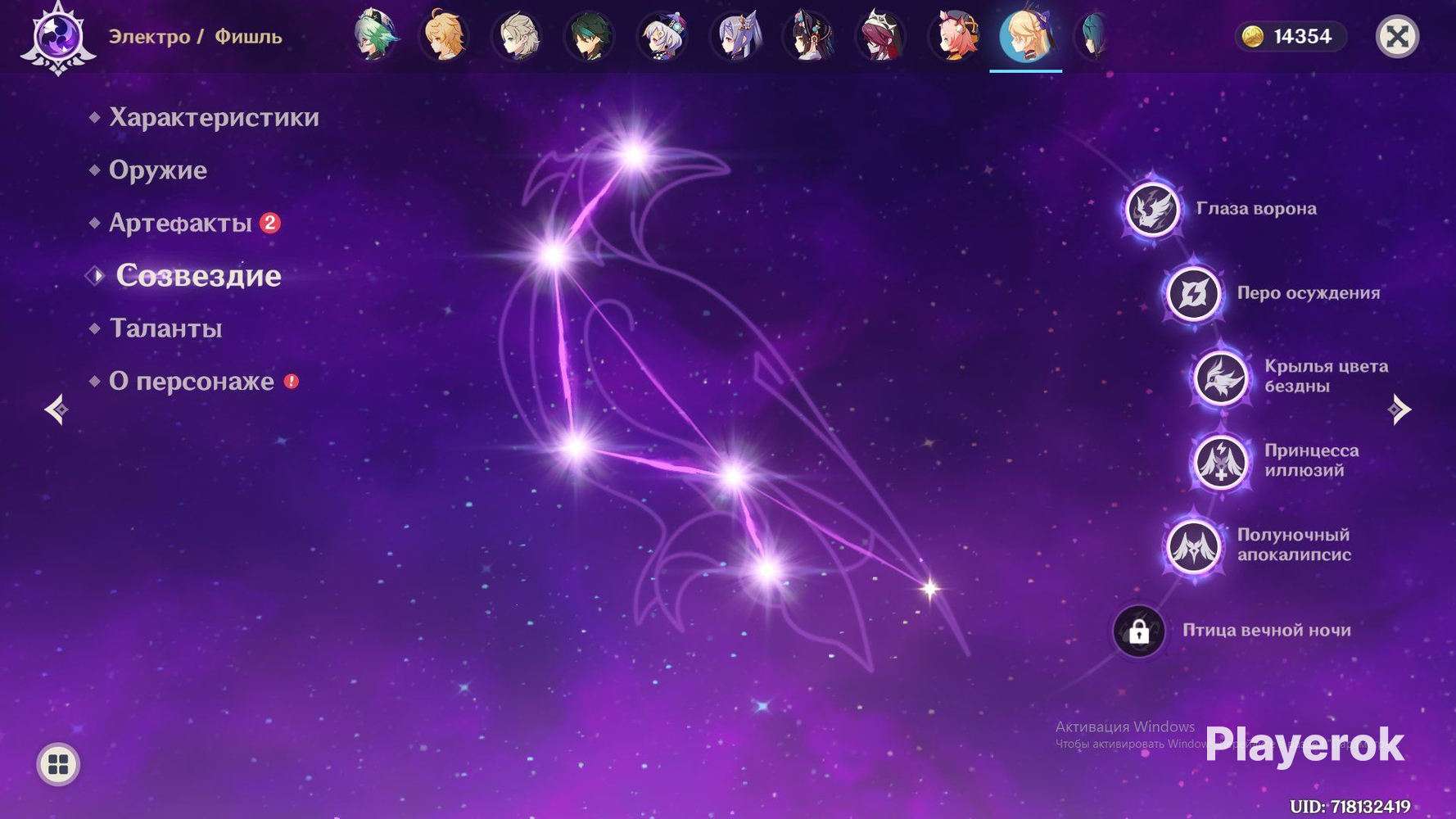Open the Артефакты menu
This screenshot has width=1456, height=819.
tap(180, 223)
